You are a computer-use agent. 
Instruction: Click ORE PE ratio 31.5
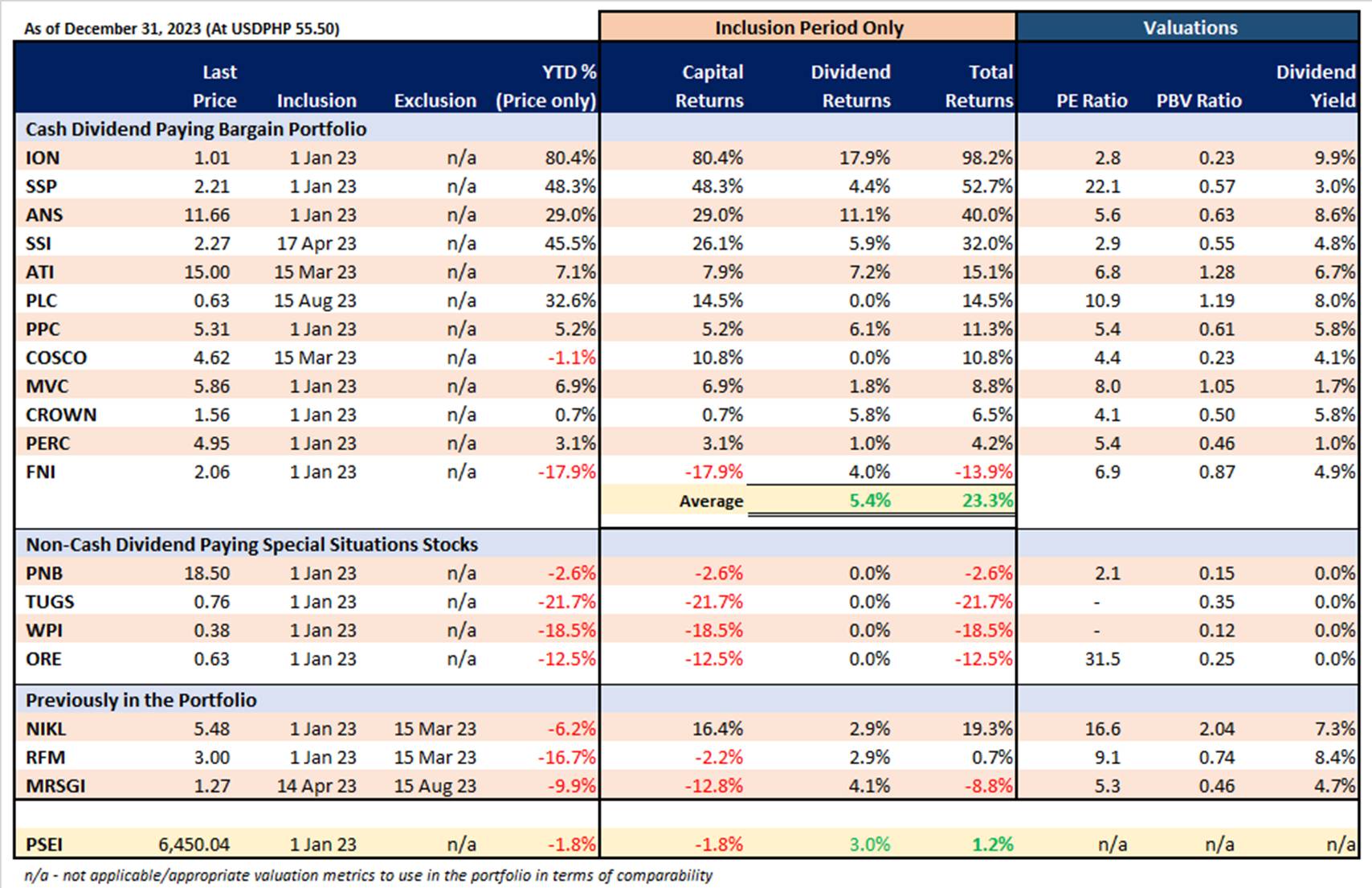pos(1102,659)
